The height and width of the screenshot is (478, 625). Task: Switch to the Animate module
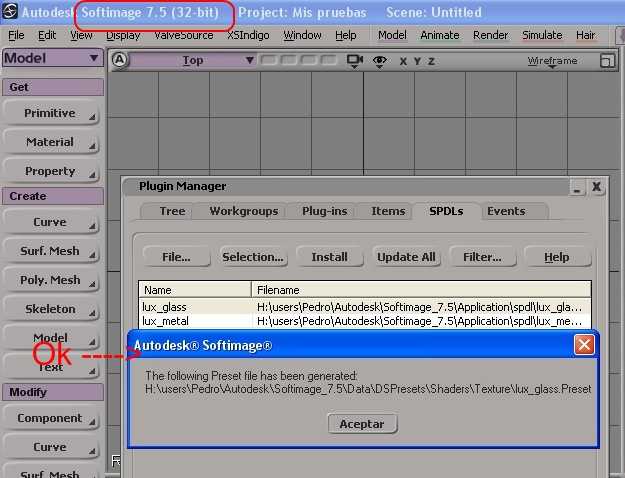coord(440,35)
